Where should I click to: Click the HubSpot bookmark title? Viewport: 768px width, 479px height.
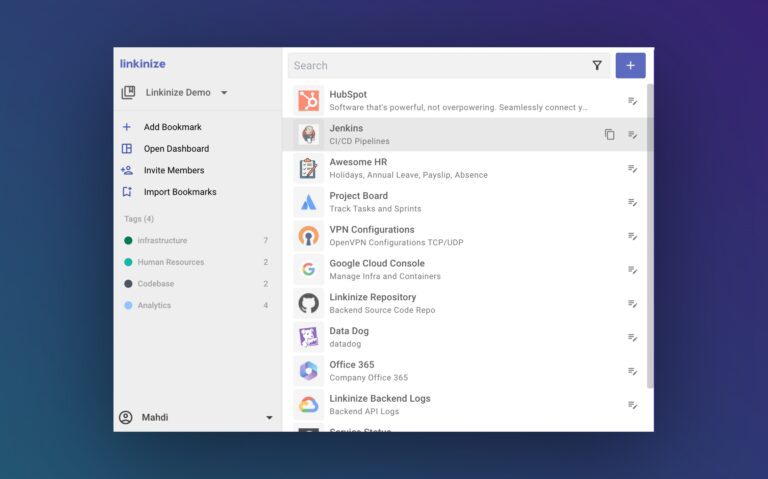[348, 95]
